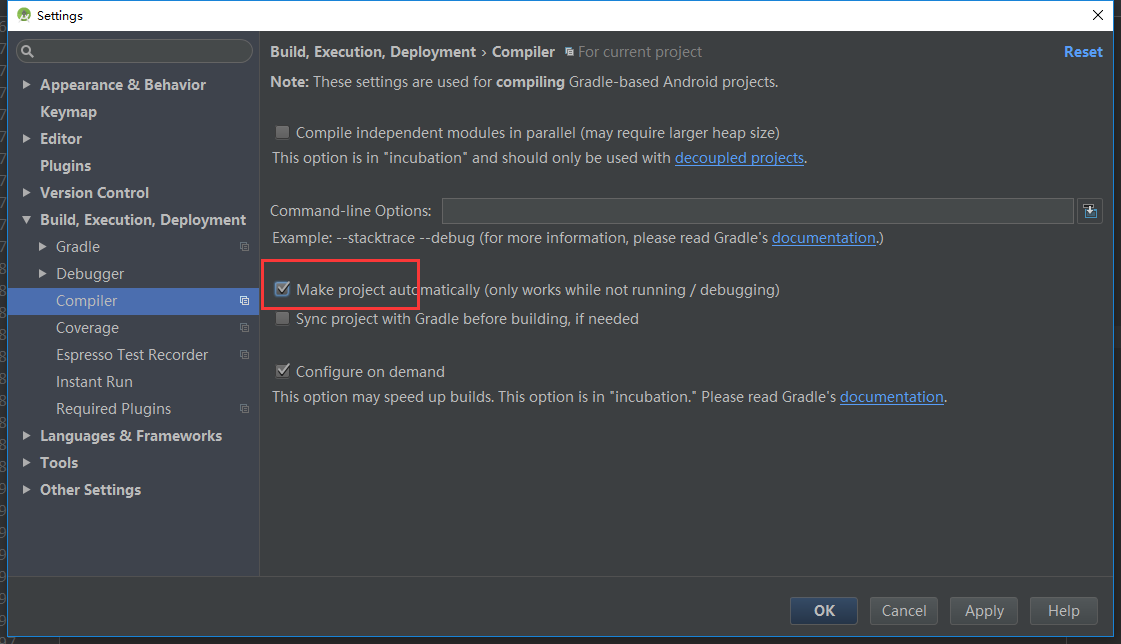
Task: Expand the Debugger subsection arrow
Action: tap(42, 274)
